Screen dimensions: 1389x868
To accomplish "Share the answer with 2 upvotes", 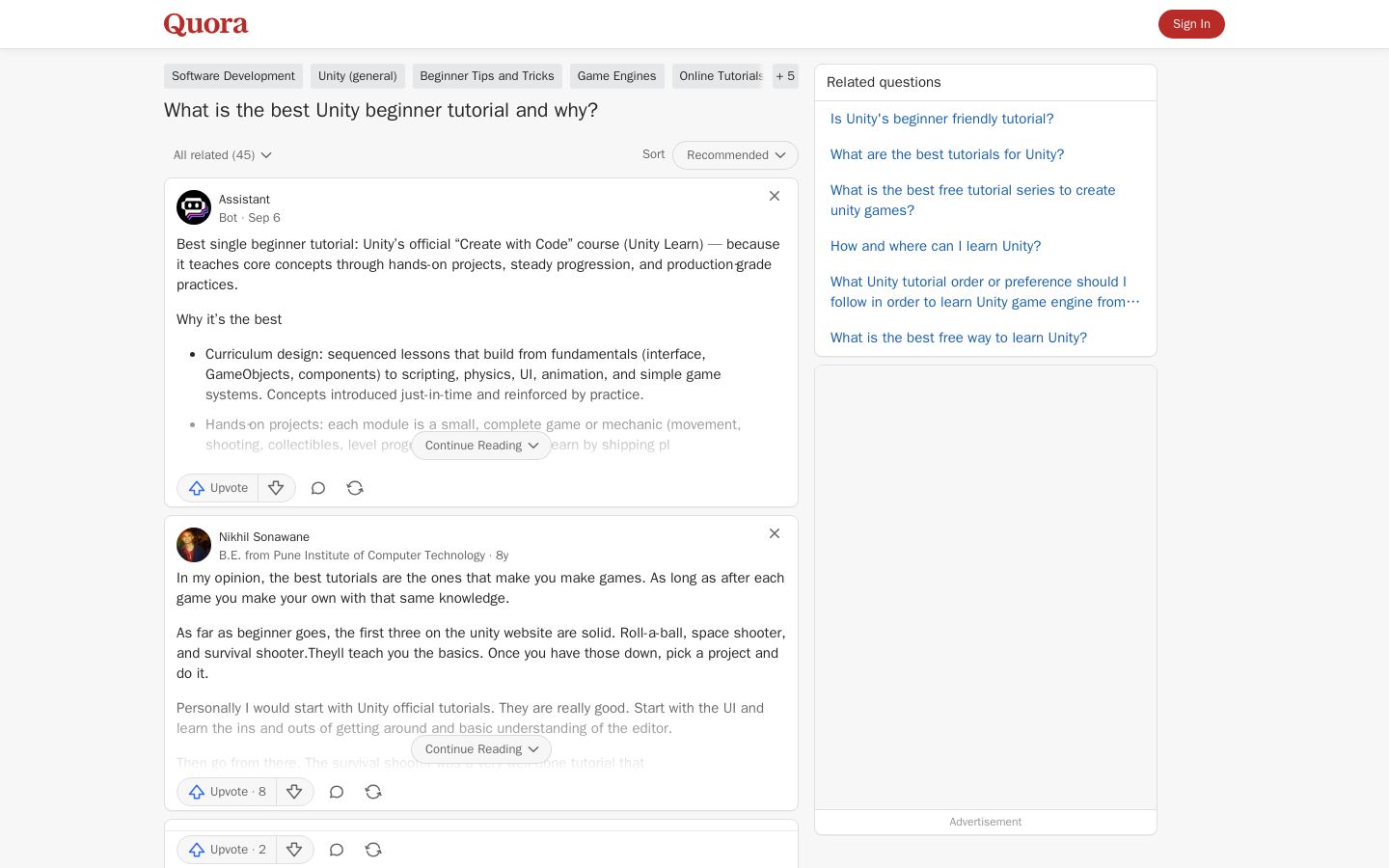I will pyautogui.click(x=373, y=850).
